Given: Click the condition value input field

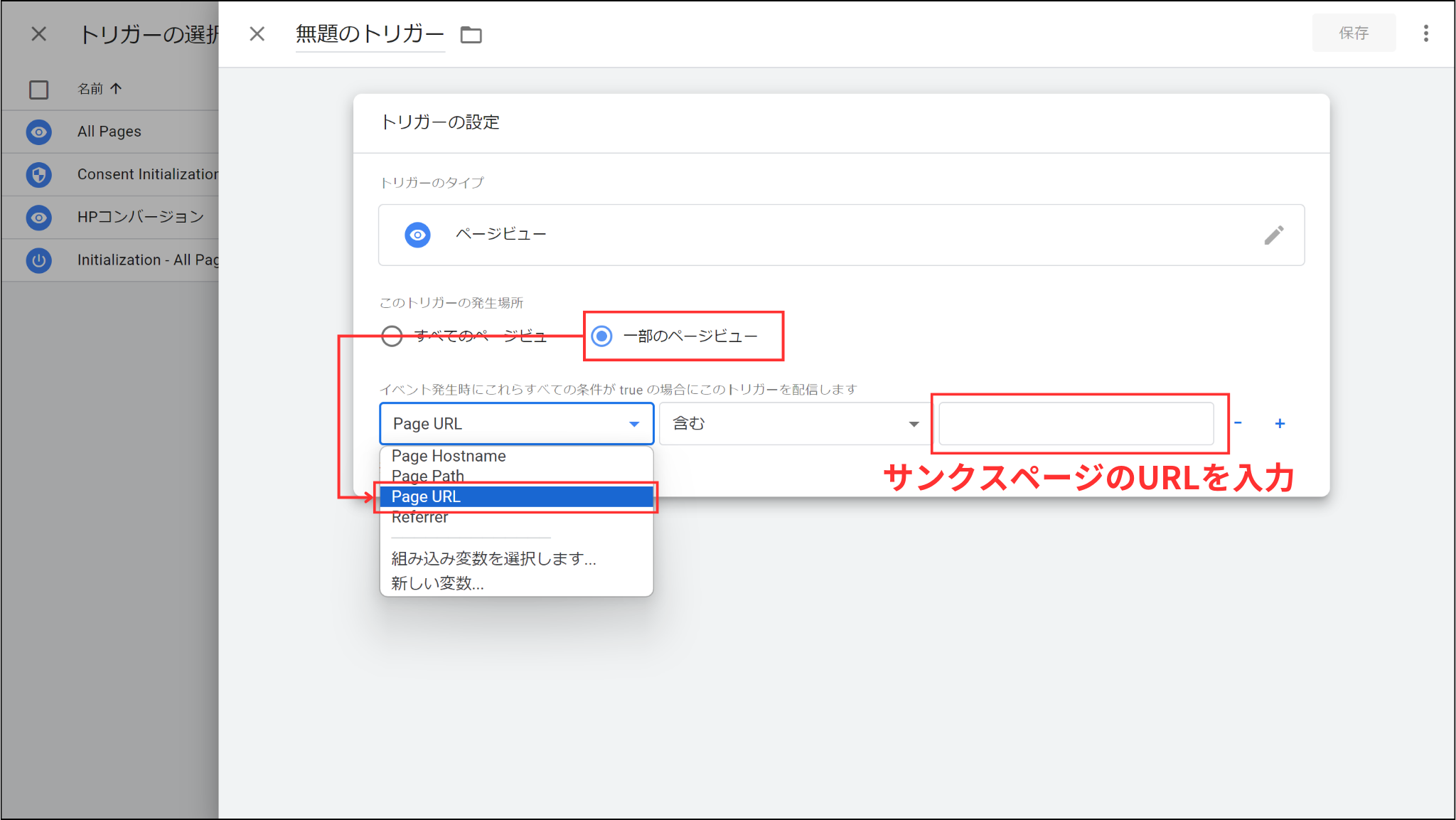Looking at the screenshot, I should click(1076, 424).
